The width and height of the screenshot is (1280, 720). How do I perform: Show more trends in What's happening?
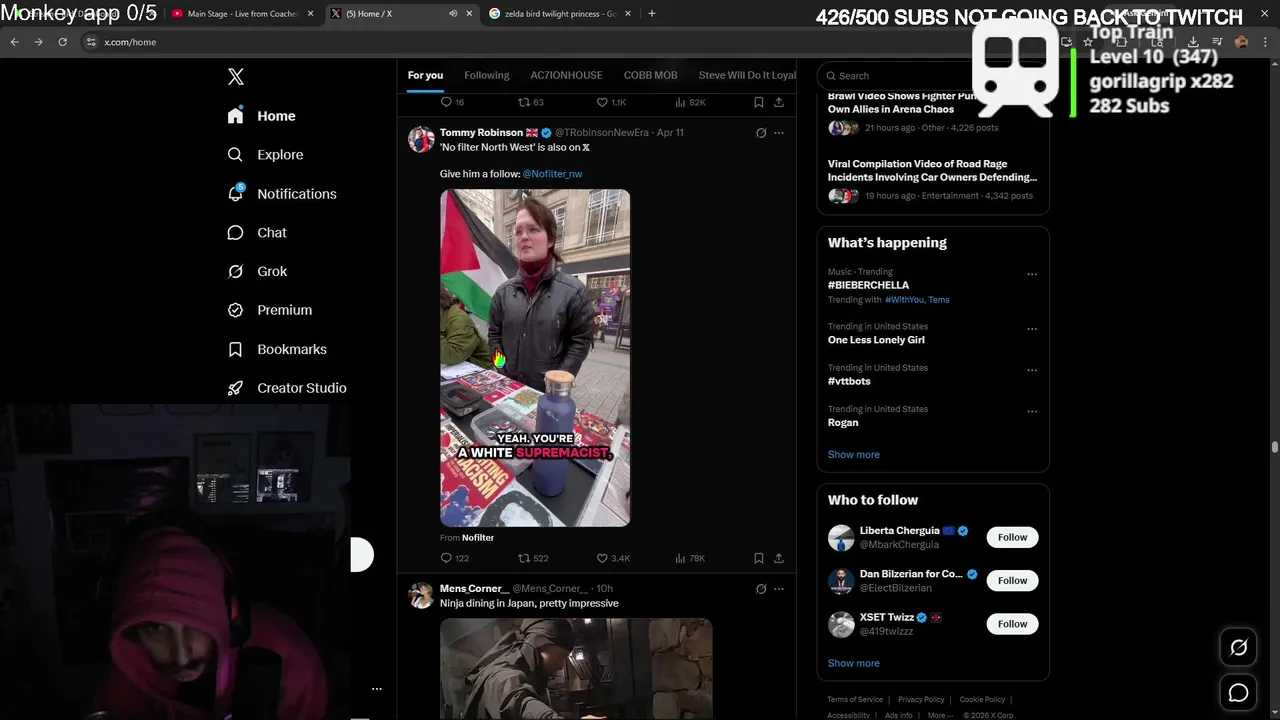[854, 454]
